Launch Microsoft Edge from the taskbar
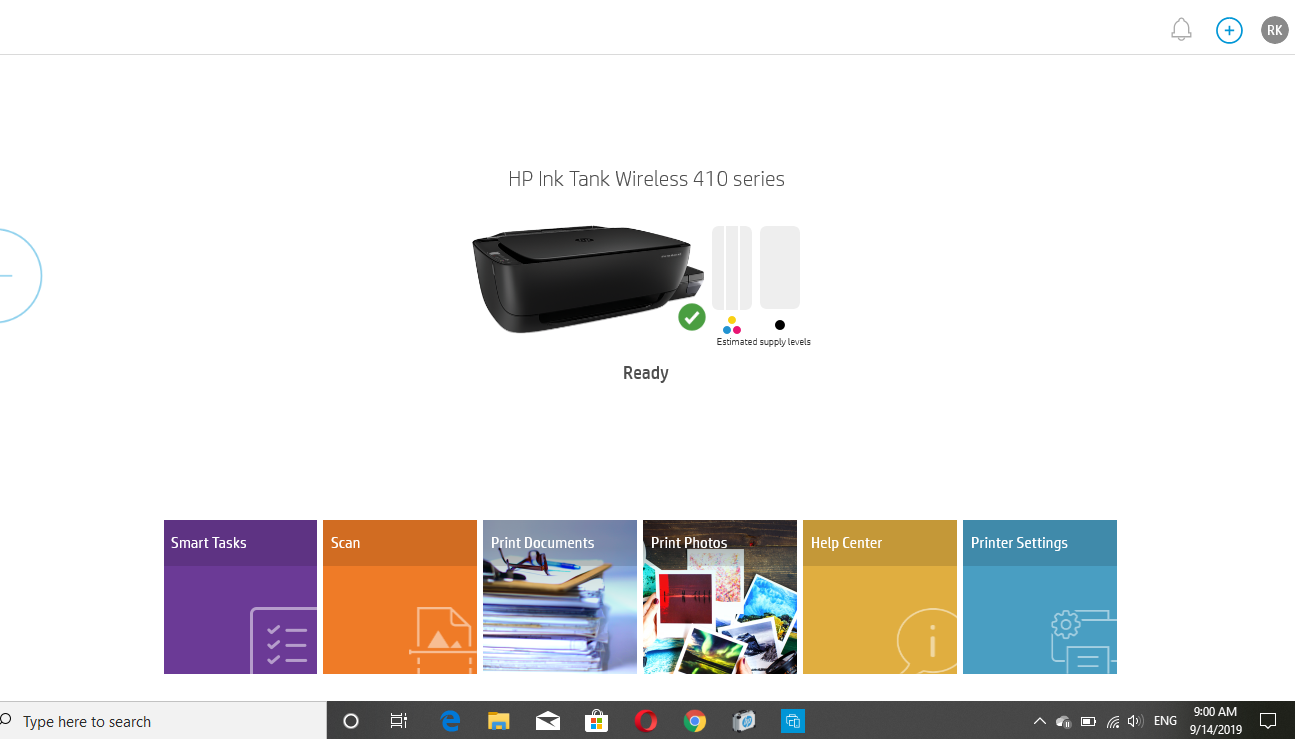Screen dimensions: 1295x739 450,721
